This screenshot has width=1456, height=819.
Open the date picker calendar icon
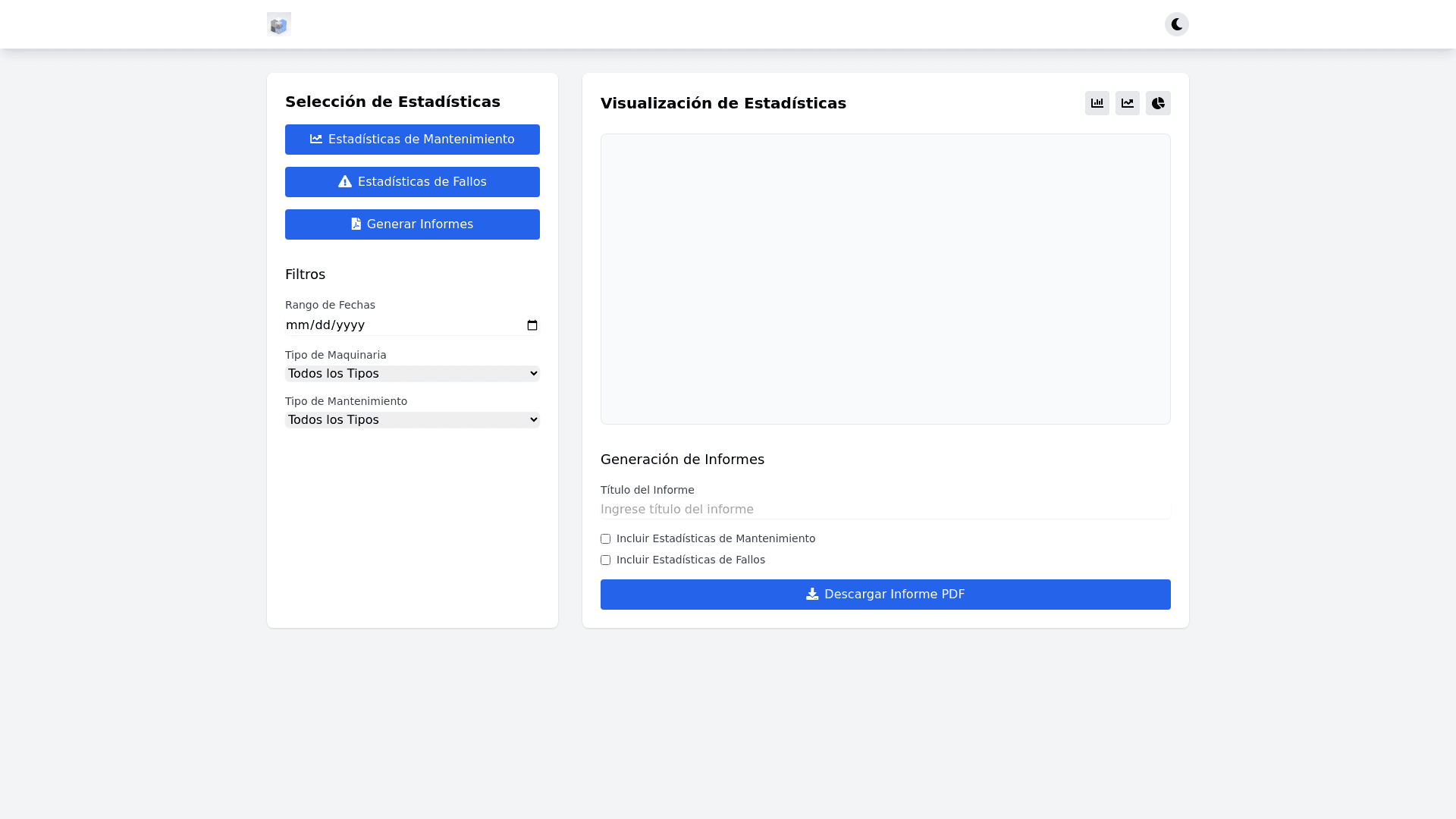click(x=532, y=325)
